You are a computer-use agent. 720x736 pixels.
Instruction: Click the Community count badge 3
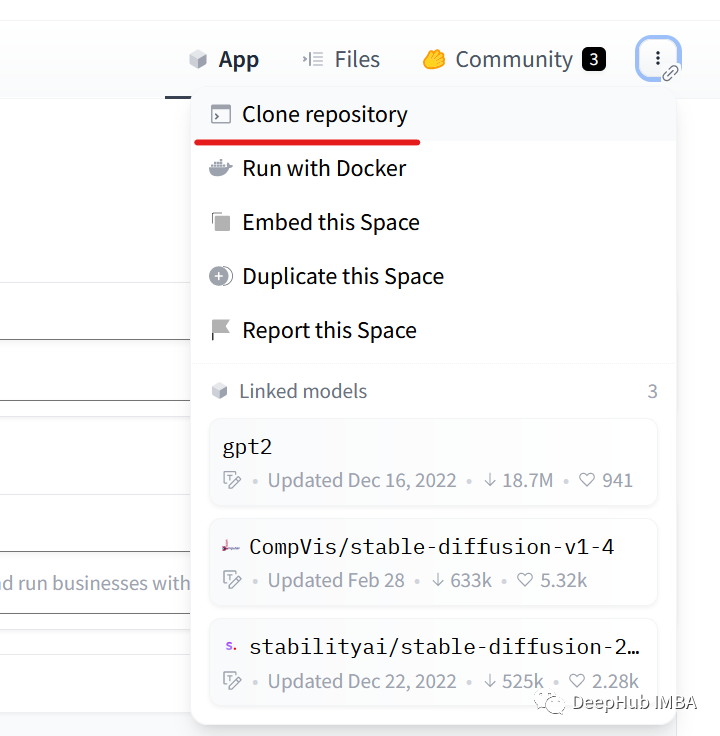click(594, 60)
